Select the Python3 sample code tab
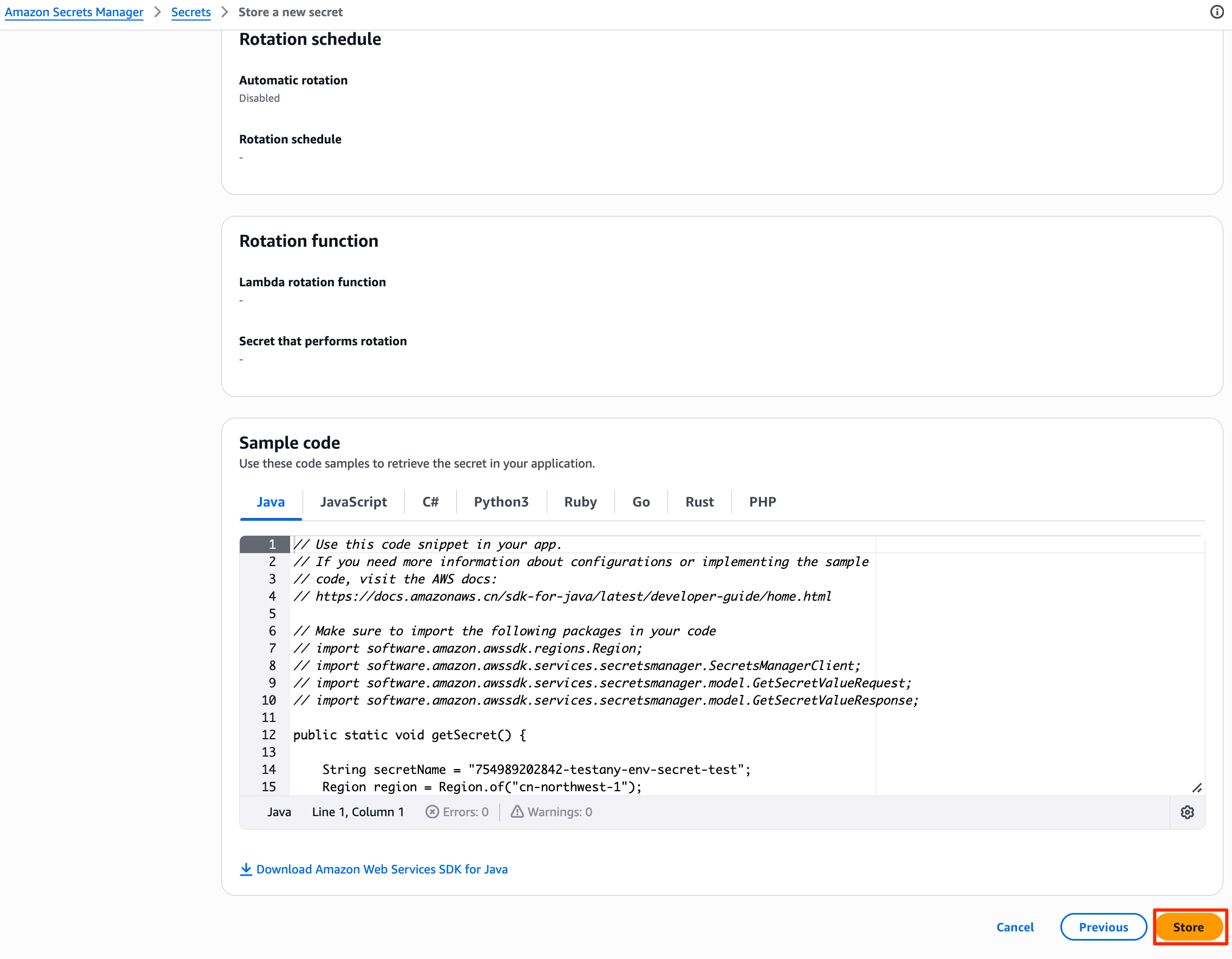This screenshot has width=1232, height=959. (501, 502)
